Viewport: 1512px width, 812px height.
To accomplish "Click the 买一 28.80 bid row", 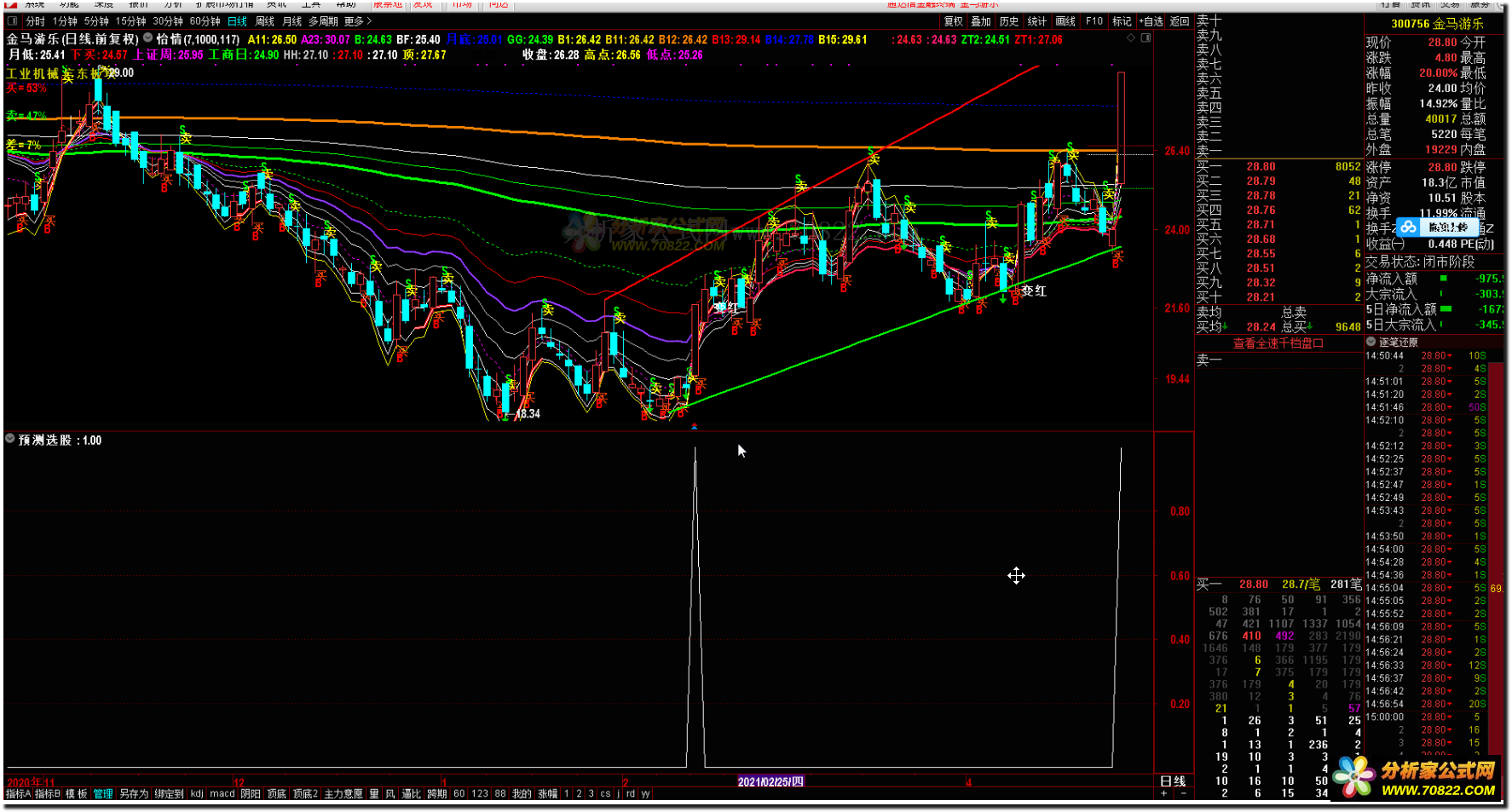I will [1278, 167].
